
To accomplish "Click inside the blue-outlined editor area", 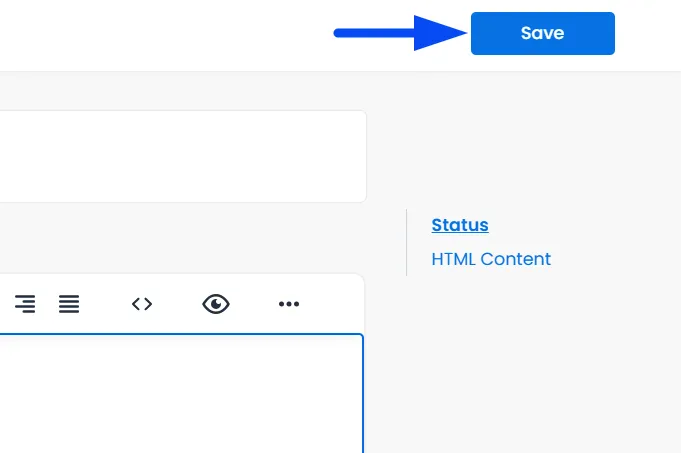I will pyautogui.click(x=182, y=393).
